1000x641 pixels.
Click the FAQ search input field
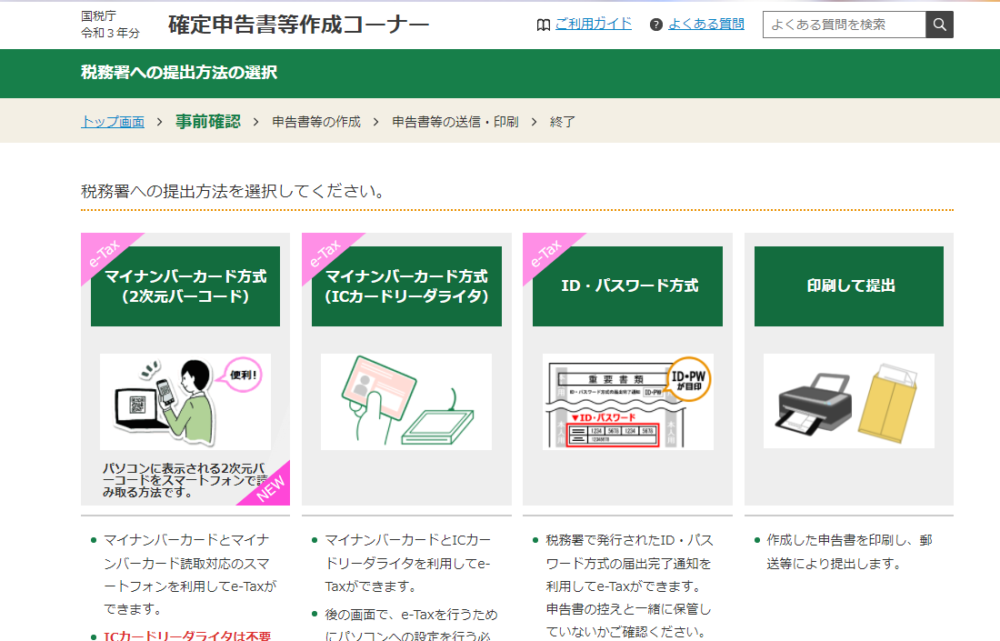[843, 24]
